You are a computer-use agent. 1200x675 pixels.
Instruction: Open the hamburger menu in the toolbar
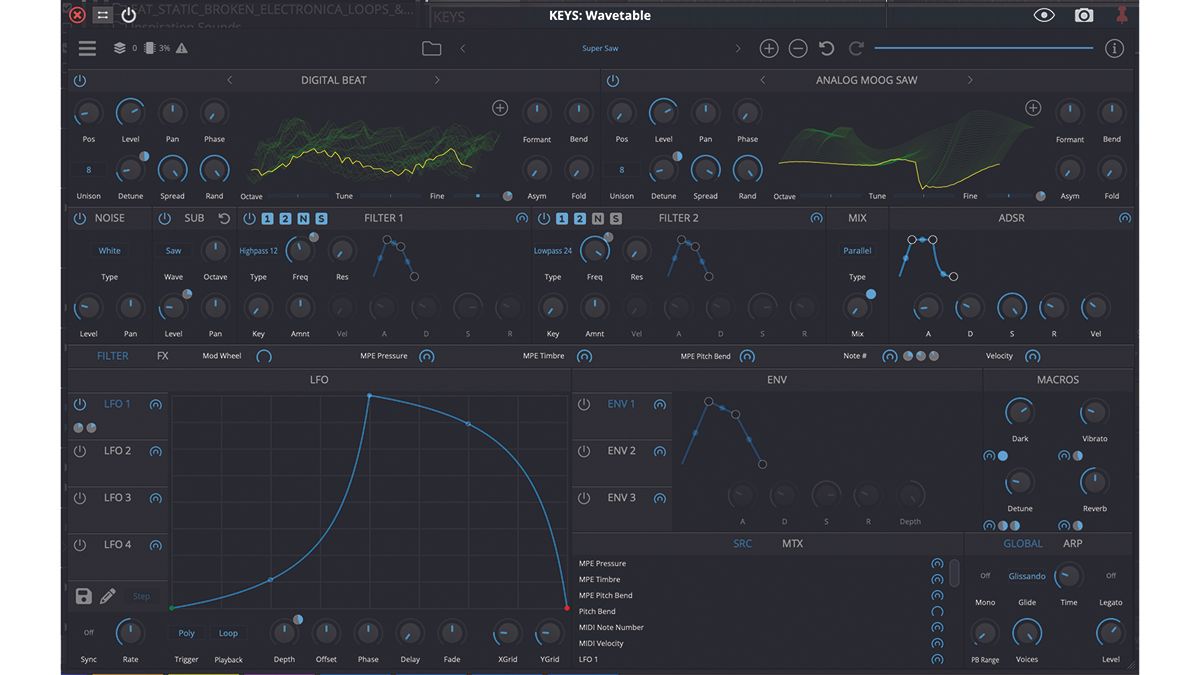click(87, 47)
